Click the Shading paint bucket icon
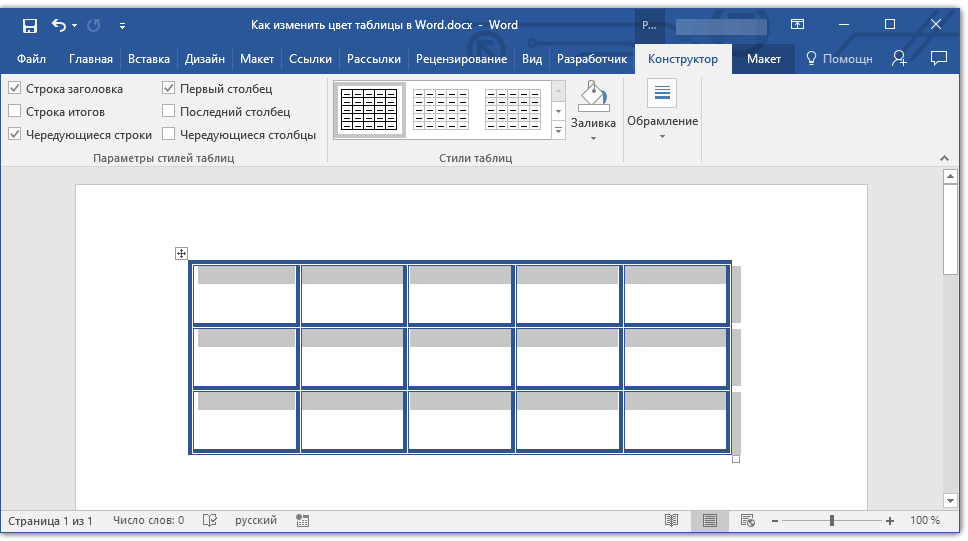968x541 pixels. 592,97
